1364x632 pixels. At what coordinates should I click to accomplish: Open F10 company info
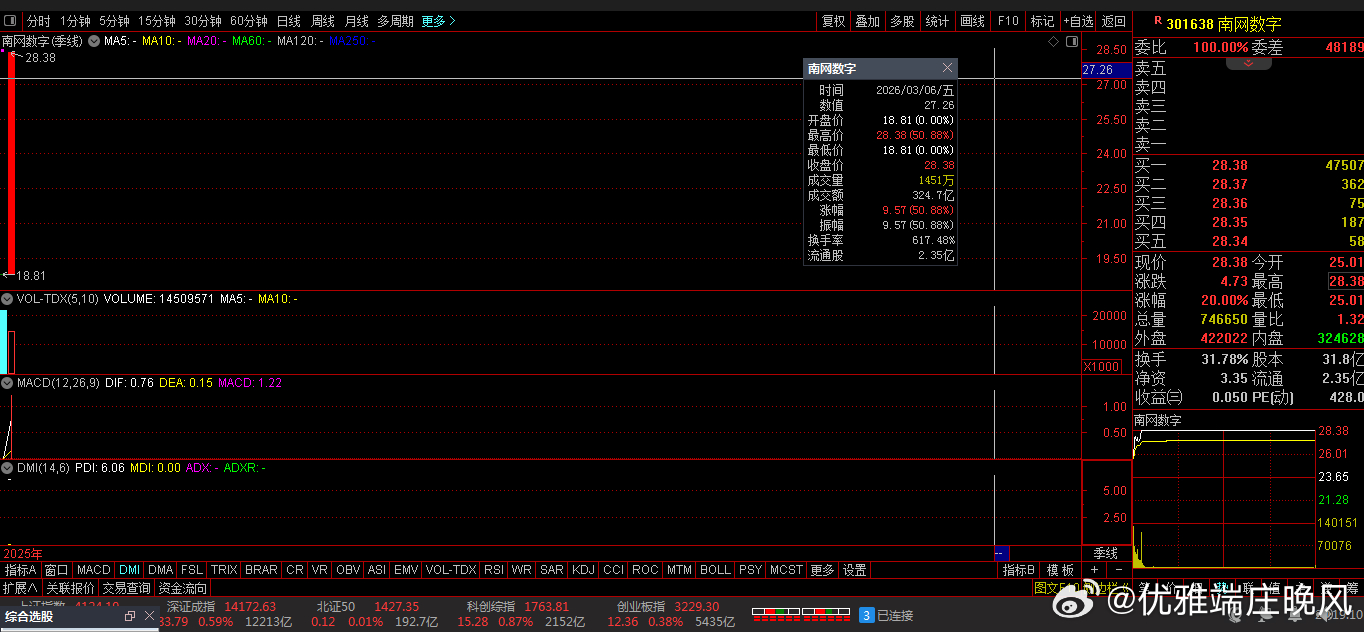coord(1008,21)
